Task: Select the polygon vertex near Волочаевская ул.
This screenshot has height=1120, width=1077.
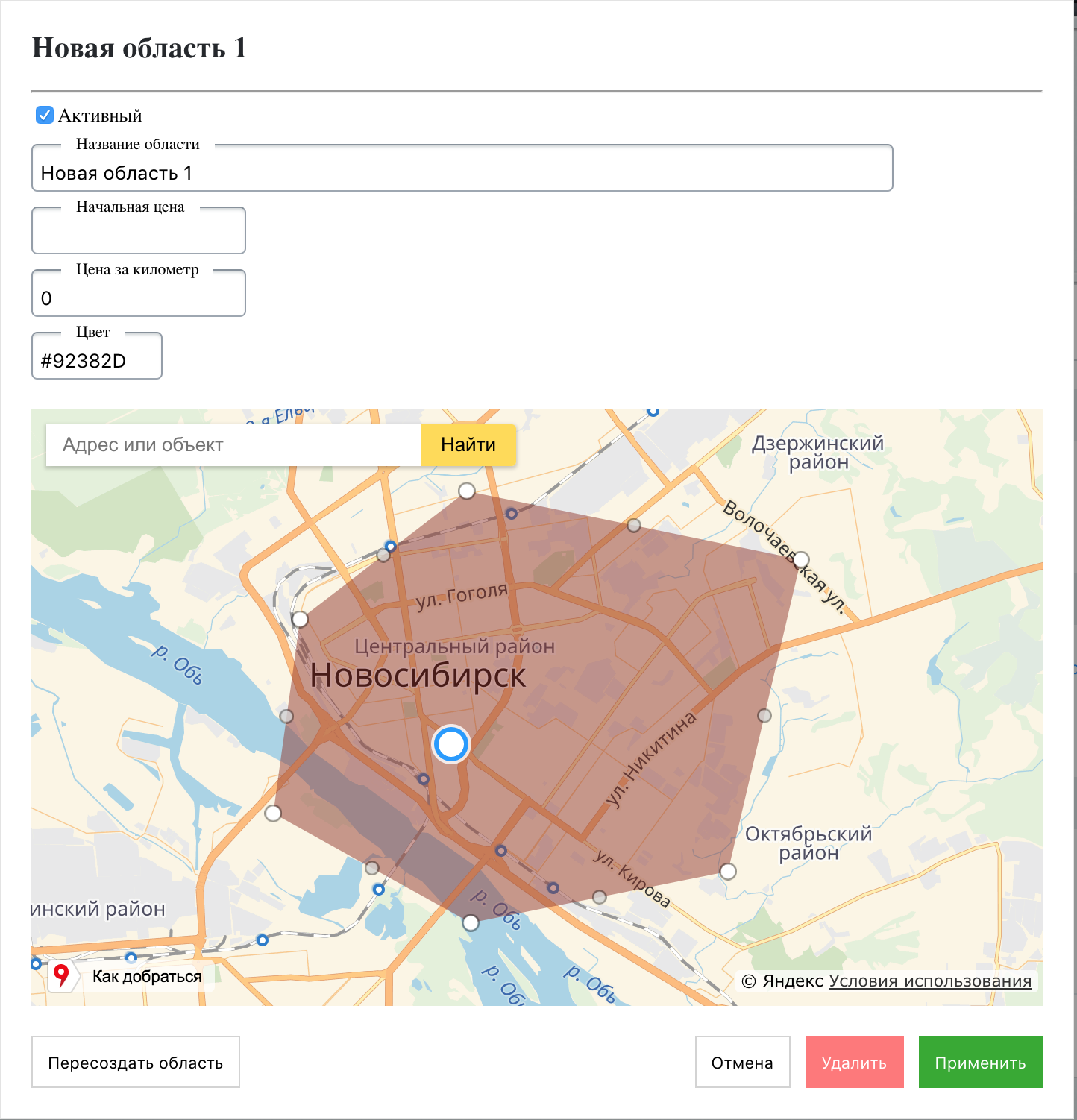Action: pos(801,559)
